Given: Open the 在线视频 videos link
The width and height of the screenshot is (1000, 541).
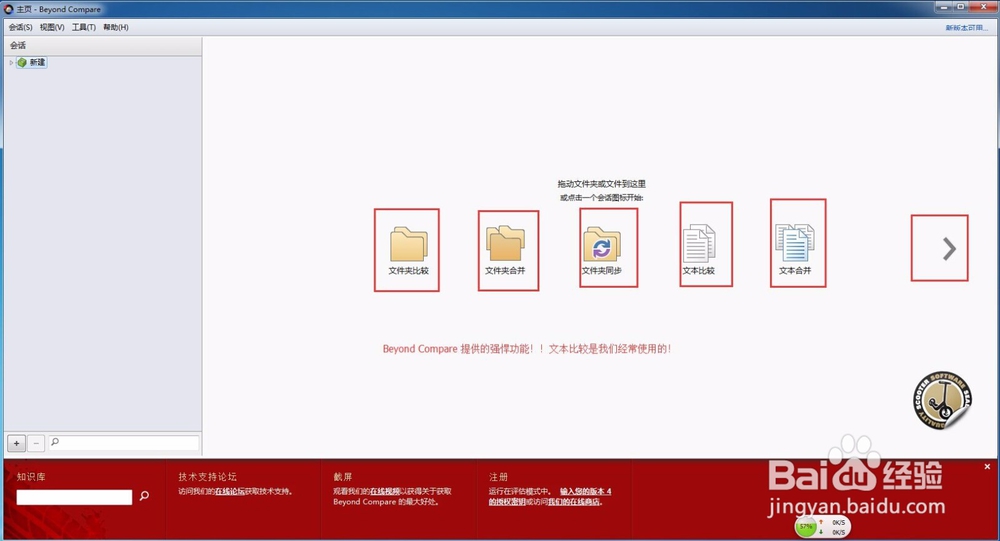Looking at the screenshot, I should (385, 491).
